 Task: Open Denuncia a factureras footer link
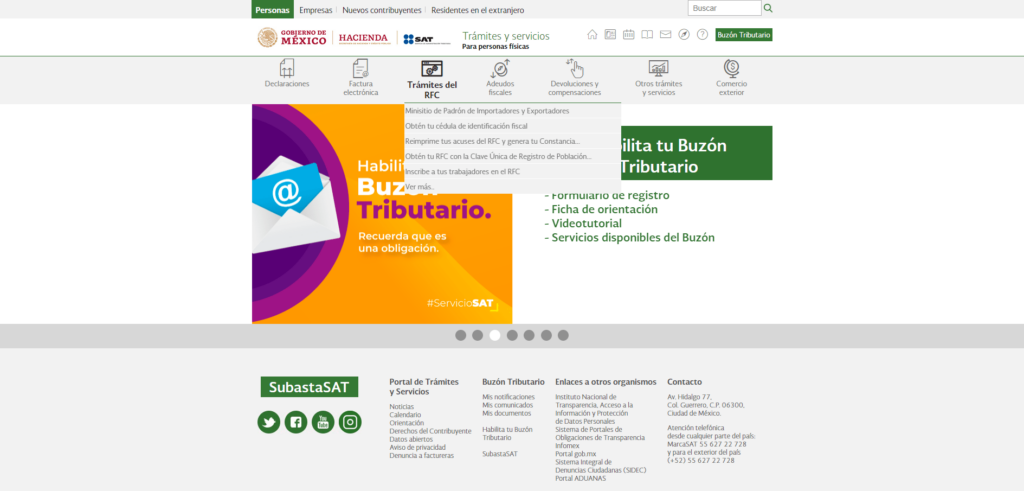click(421, 456)
